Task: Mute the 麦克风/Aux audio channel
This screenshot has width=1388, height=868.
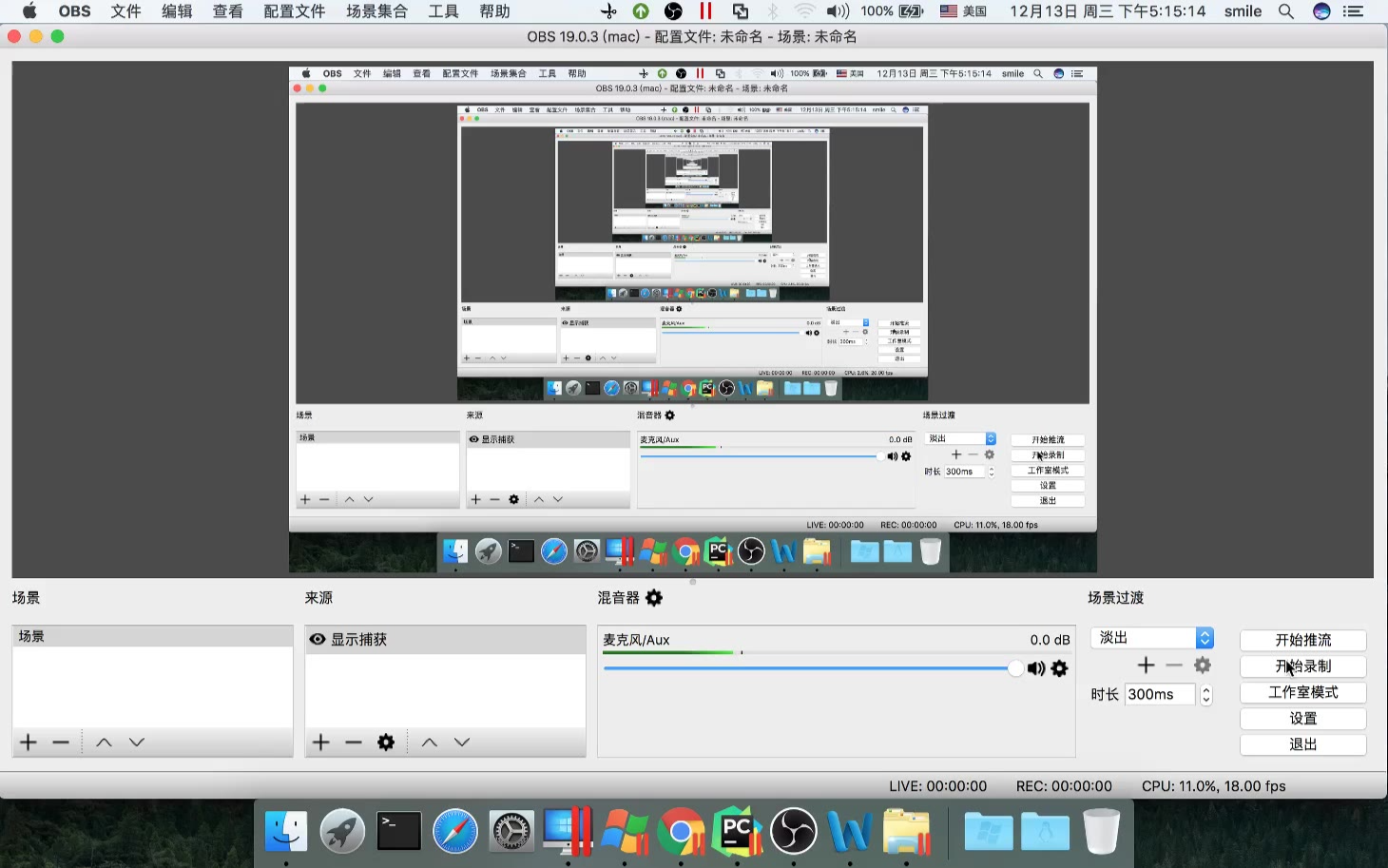Action: 1036,669
